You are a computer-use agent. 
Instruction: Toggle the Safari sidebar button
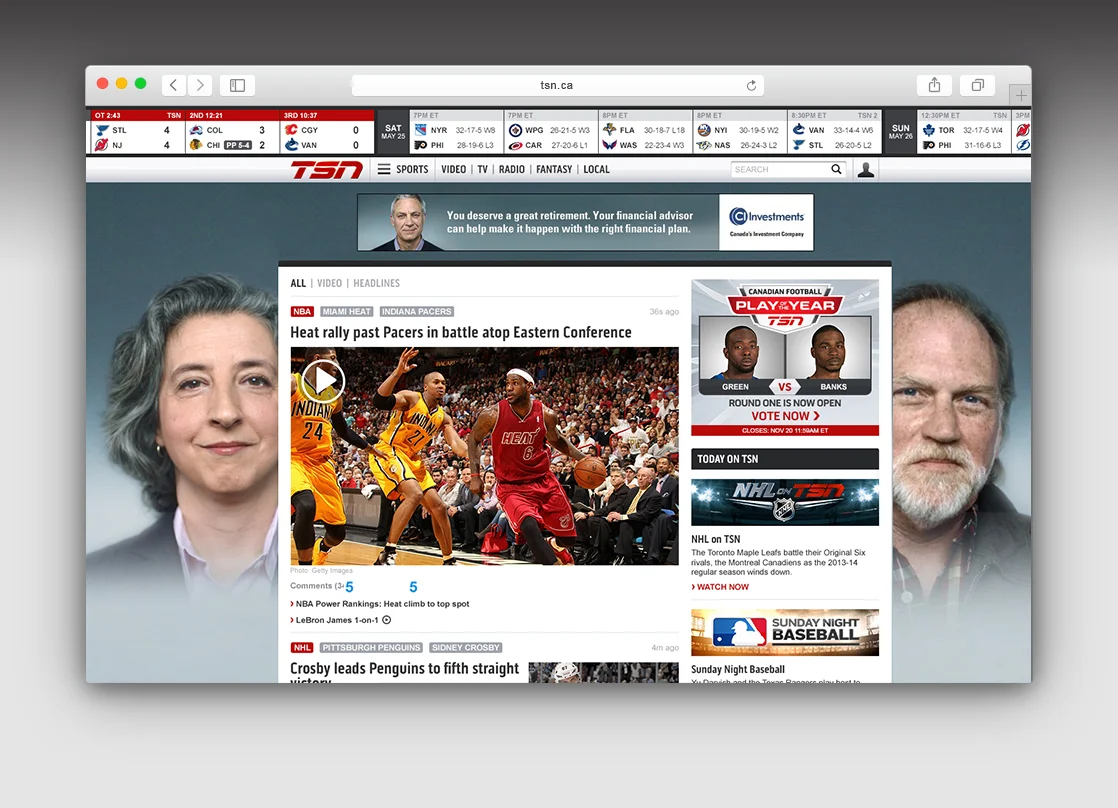click(237, 86)
